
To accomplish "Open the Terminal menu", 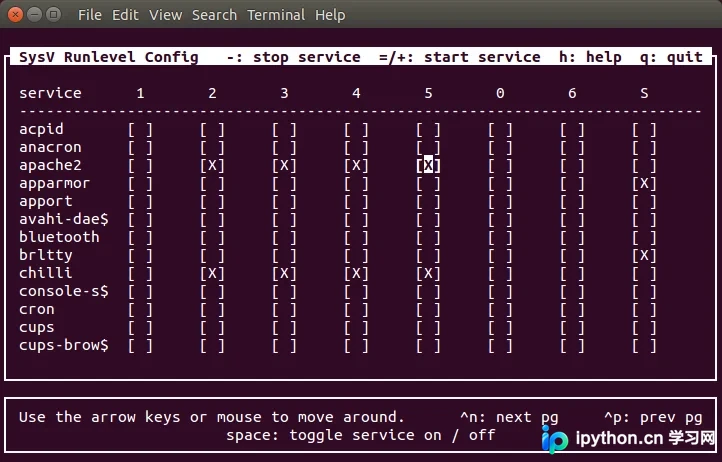I will click(x=276, y=15).
